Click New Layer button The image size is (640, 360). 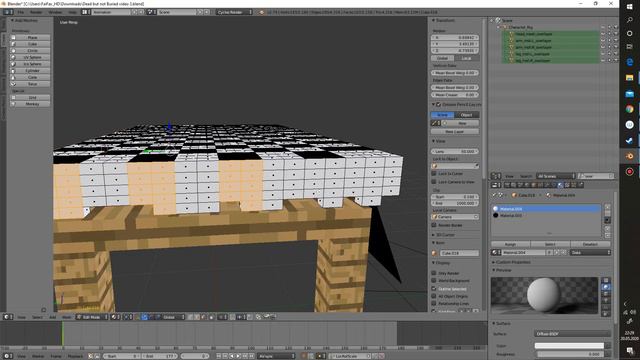click(455, 131)
